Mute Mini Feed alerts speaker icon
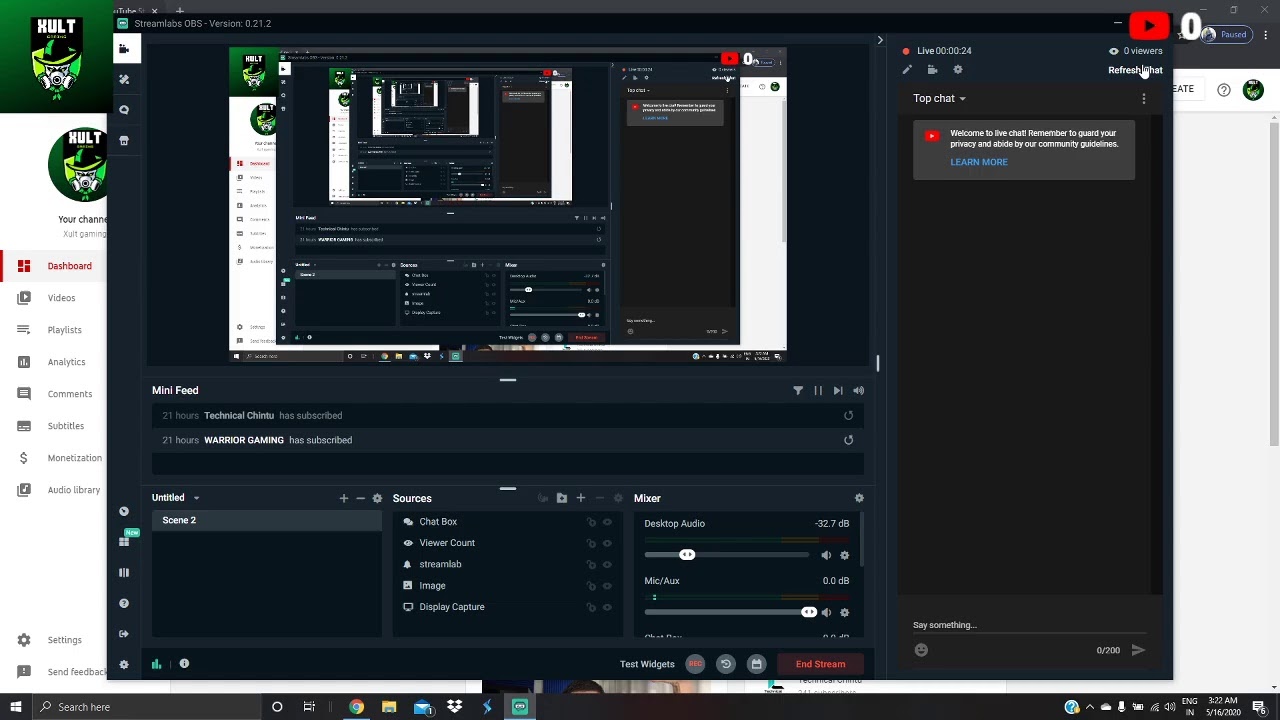 click(x=858, y=391)
